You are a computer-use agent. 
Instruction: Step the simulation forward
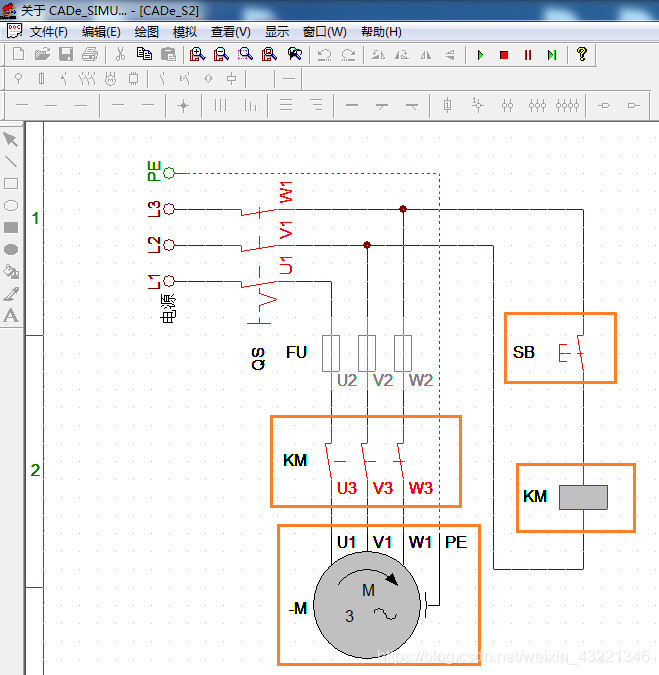pos(552,55)
